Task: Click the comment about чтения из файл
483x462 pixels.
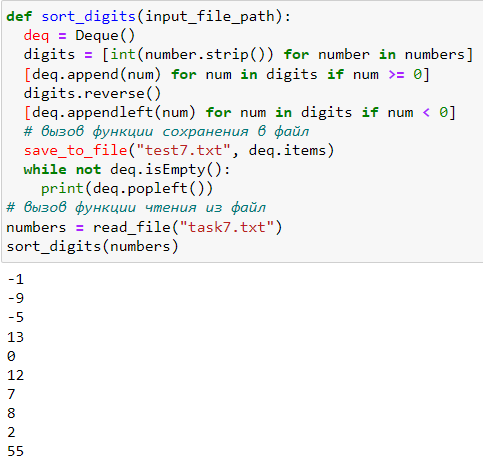Action: (x=136, y=208)
